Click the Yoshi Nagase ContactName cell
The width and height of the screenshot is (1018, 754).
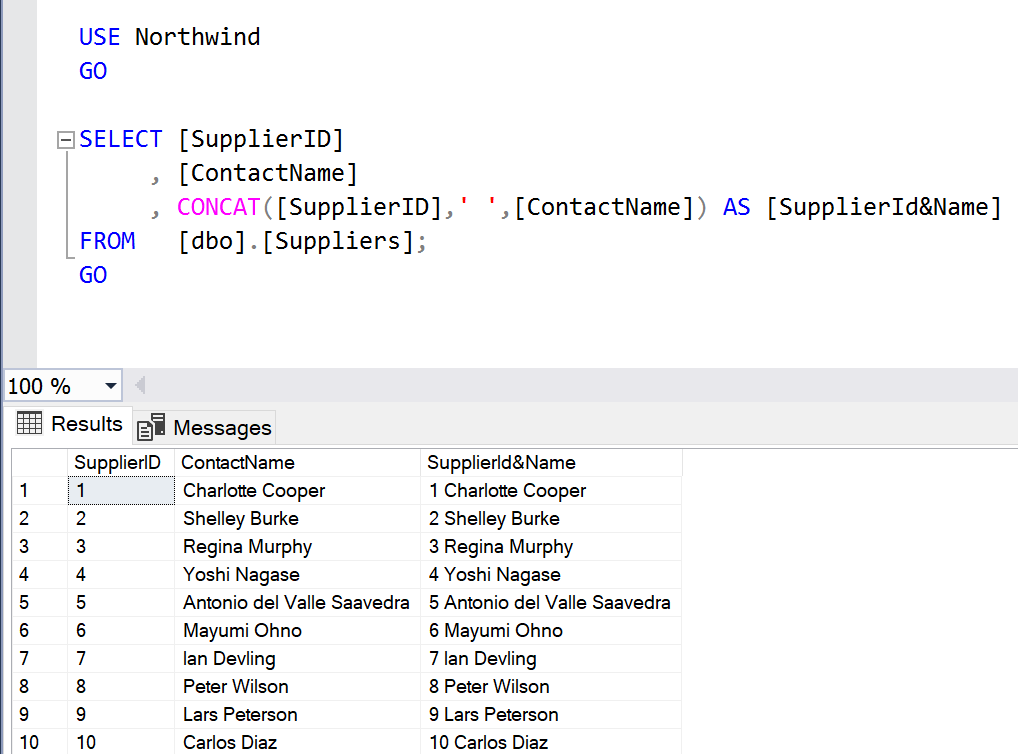click(x=241, y=575)
